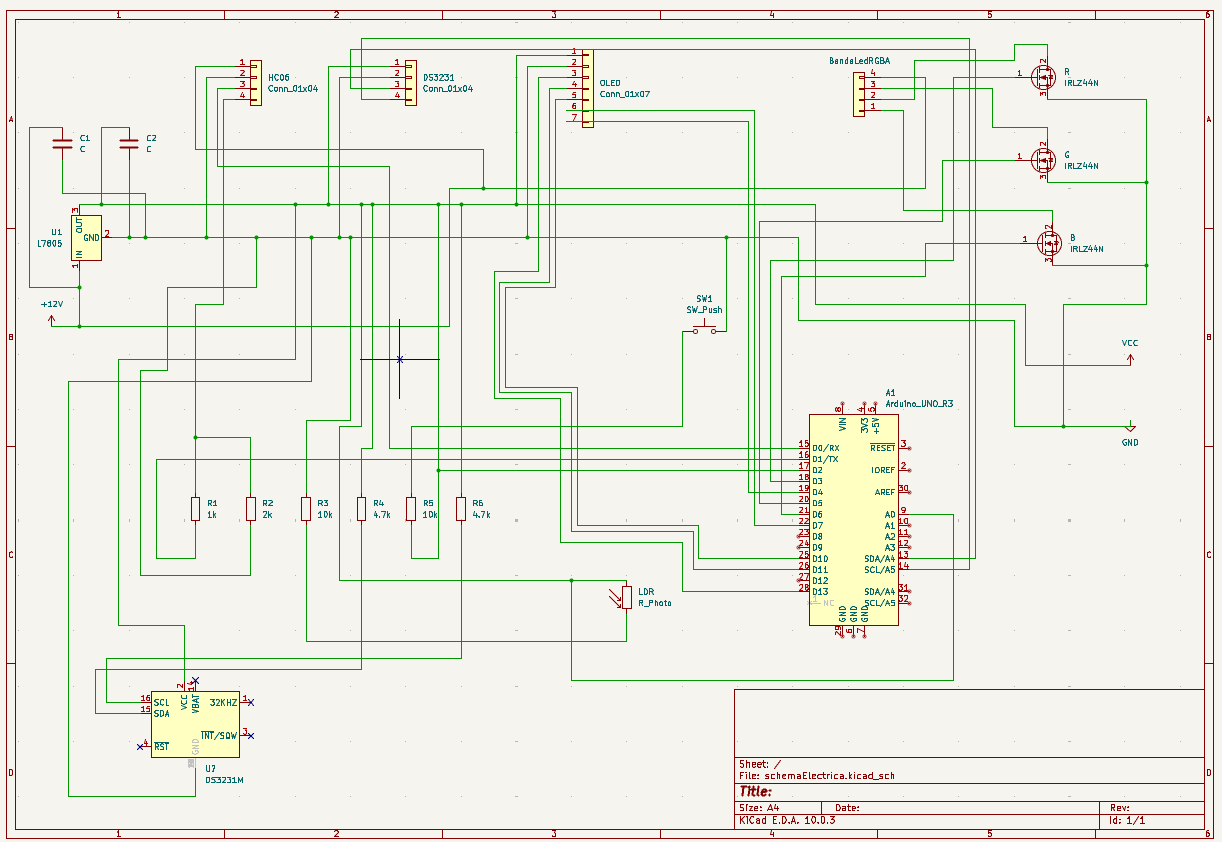The width and height of the screenshot is (1222, 842).
Task: Select the HC06 four-pin connector symbol
Action: click(255, 82)
